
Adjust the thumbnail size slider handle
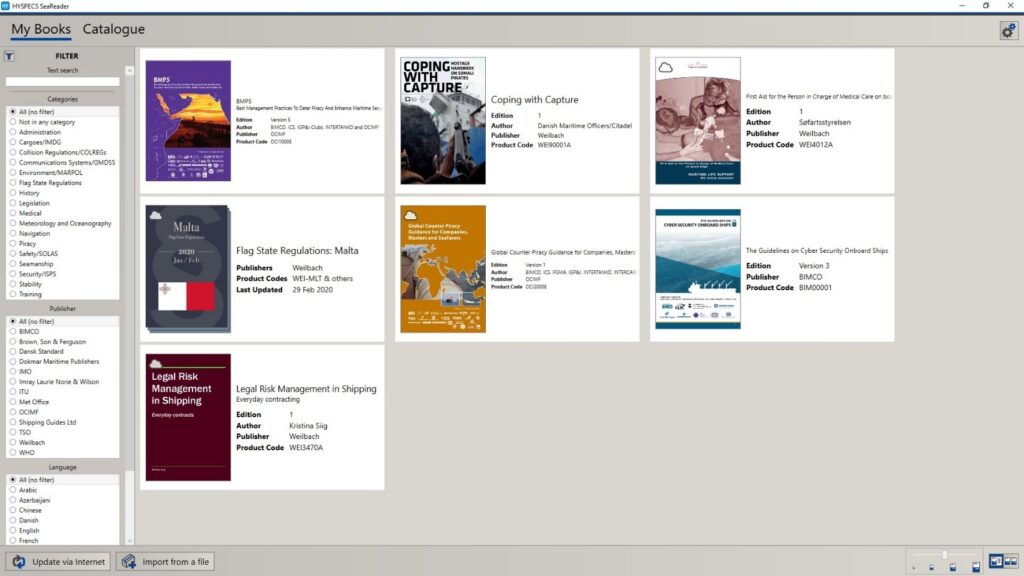tap(944, 555)
